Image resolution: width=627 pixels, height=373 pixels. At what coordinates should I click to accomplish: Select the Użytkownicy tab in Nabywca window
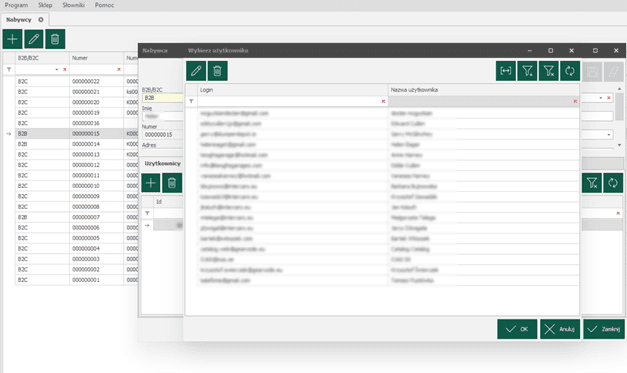point(162,164)
